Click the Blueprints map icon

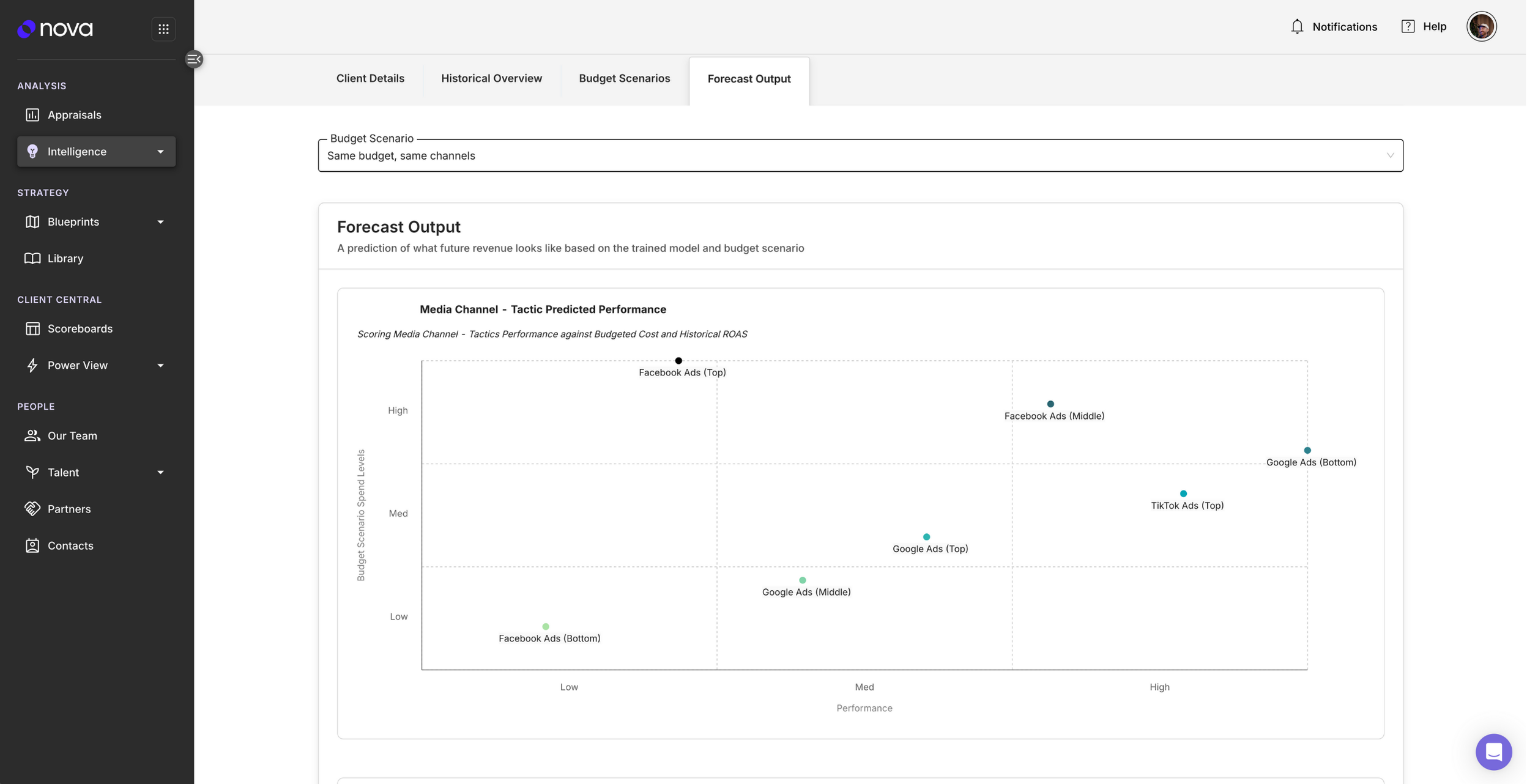click(32, 221)
